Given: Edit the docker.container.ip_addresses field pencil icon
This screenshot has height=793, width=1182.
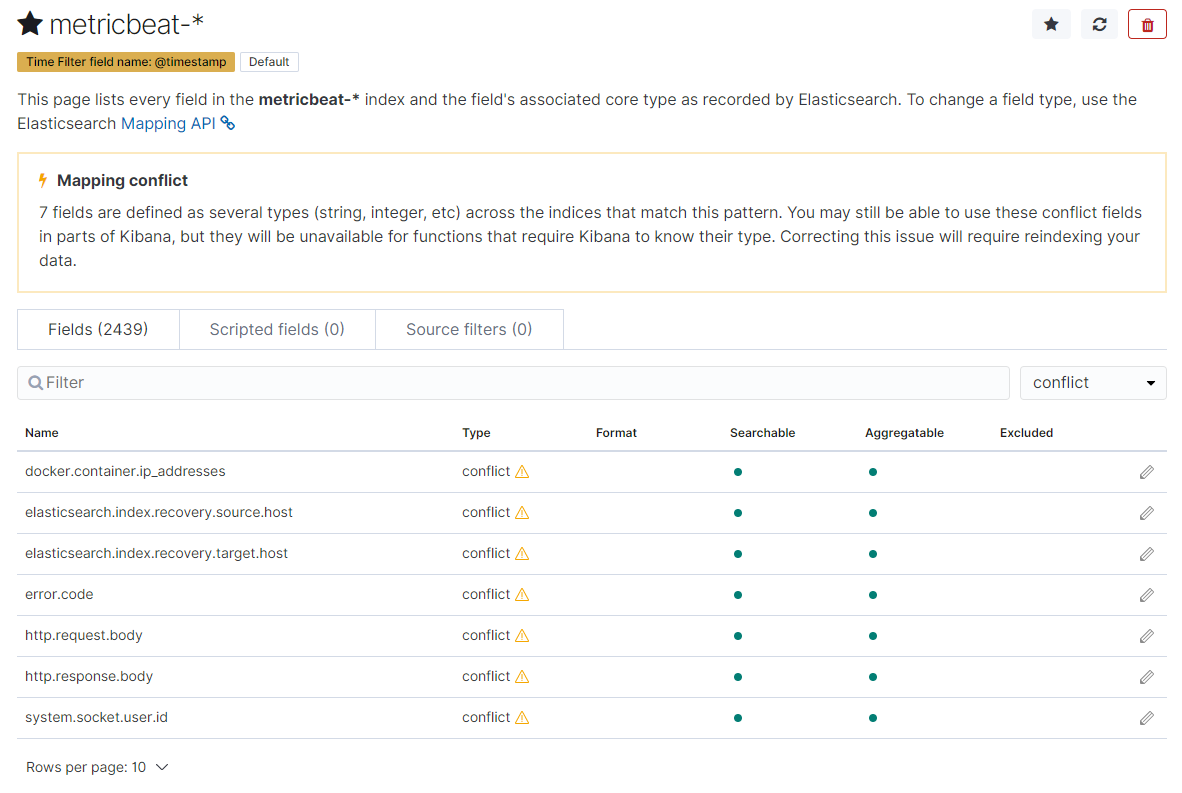Looking at the screenshot, I should (1146, 472).
